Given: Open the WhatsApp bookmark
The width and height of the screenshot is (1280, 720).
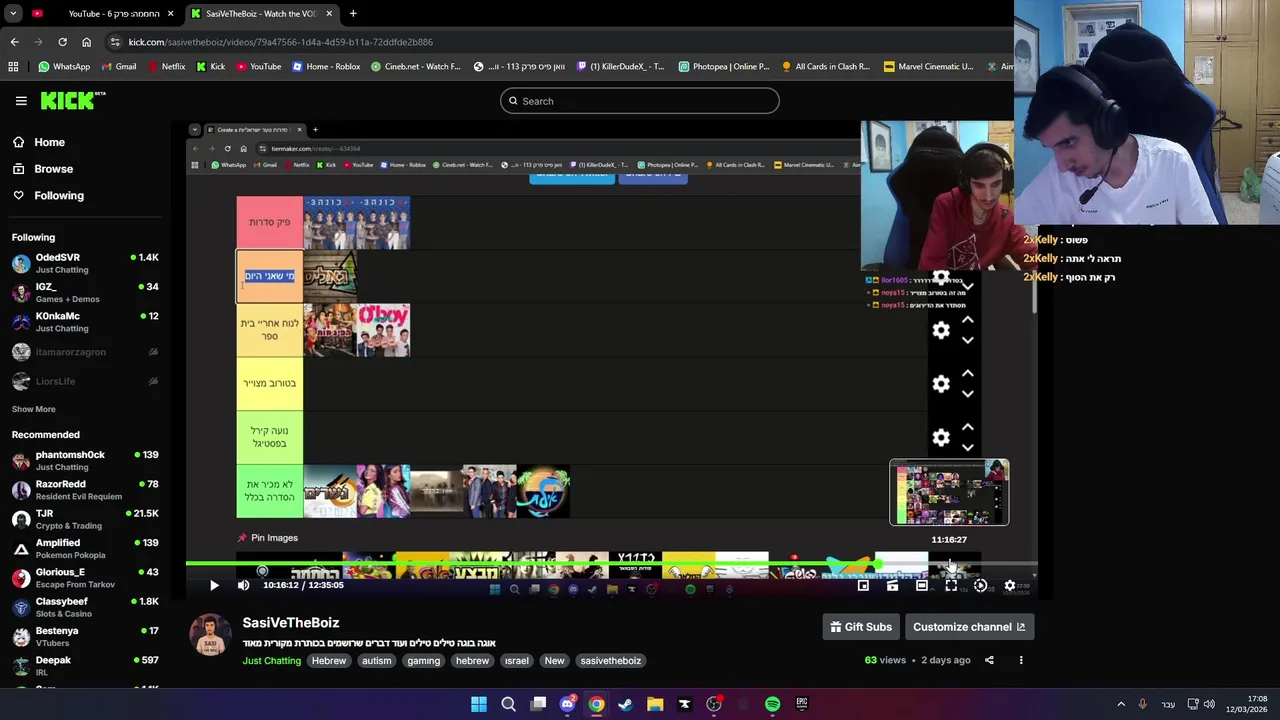Looking at the screenshot, I should [64, 67].
